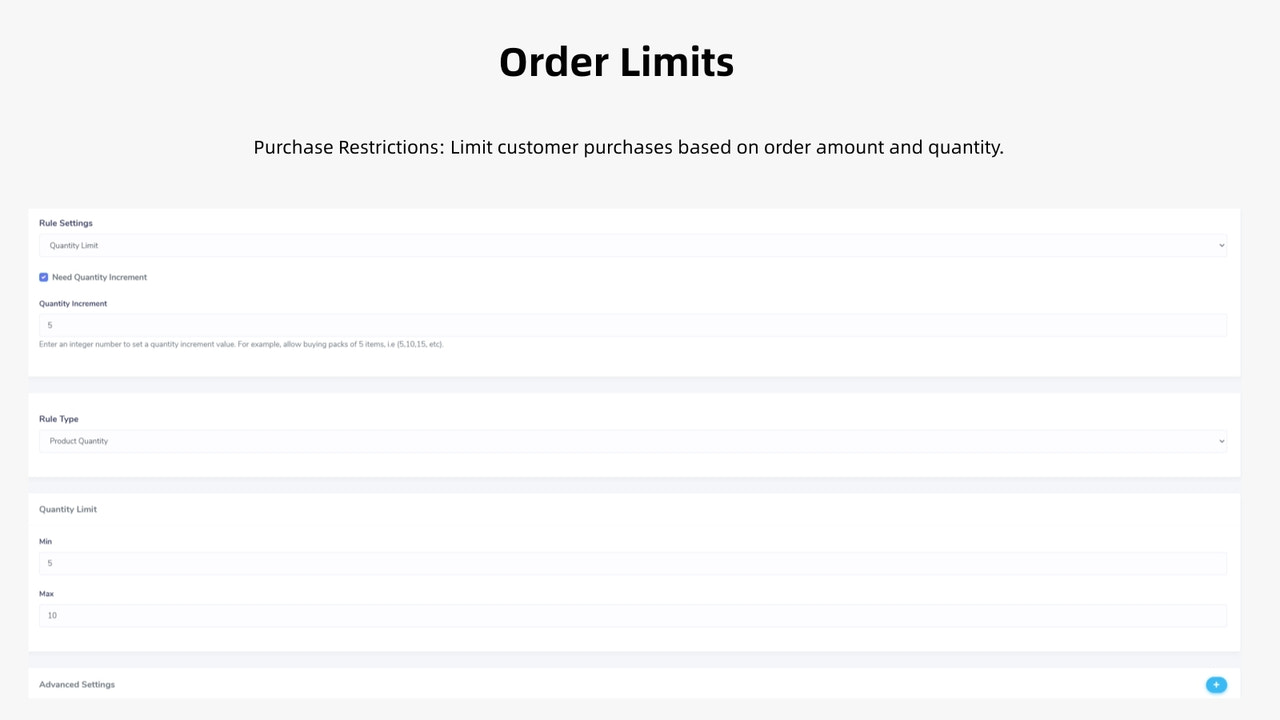The width and height of the screenshot is (1280, 720).
Task: Click the Purchase Restrictions description text
Action: 628,147
